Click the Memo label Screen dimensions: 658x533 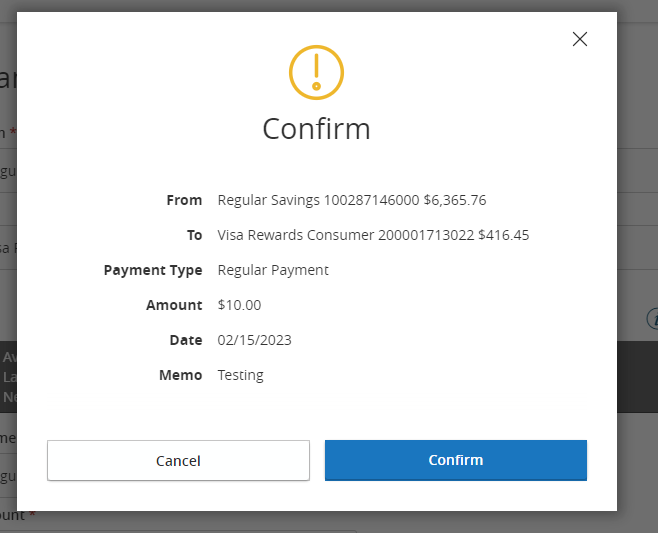click(180, 375)
